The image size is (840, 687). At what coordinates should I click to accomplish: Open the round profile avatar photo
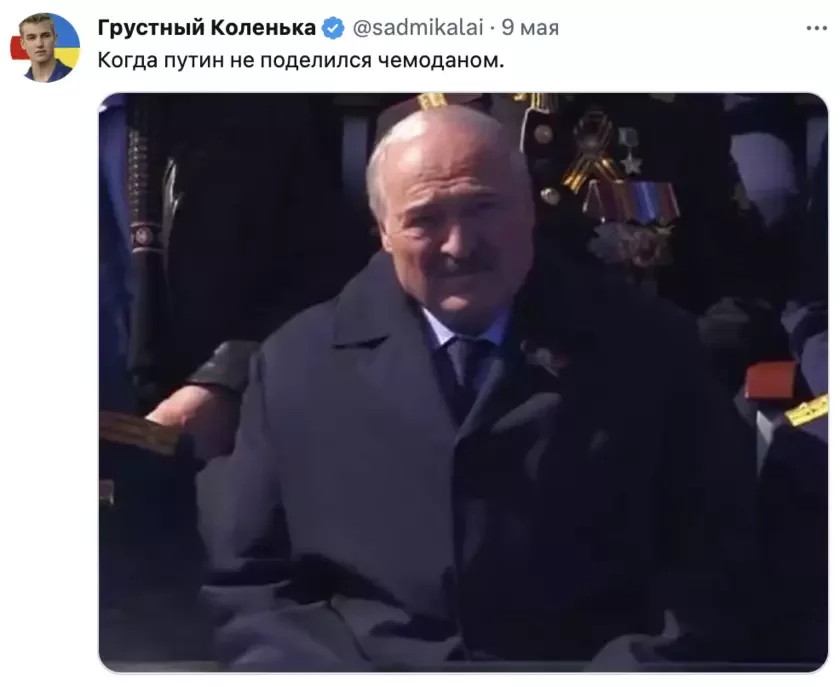46,48
